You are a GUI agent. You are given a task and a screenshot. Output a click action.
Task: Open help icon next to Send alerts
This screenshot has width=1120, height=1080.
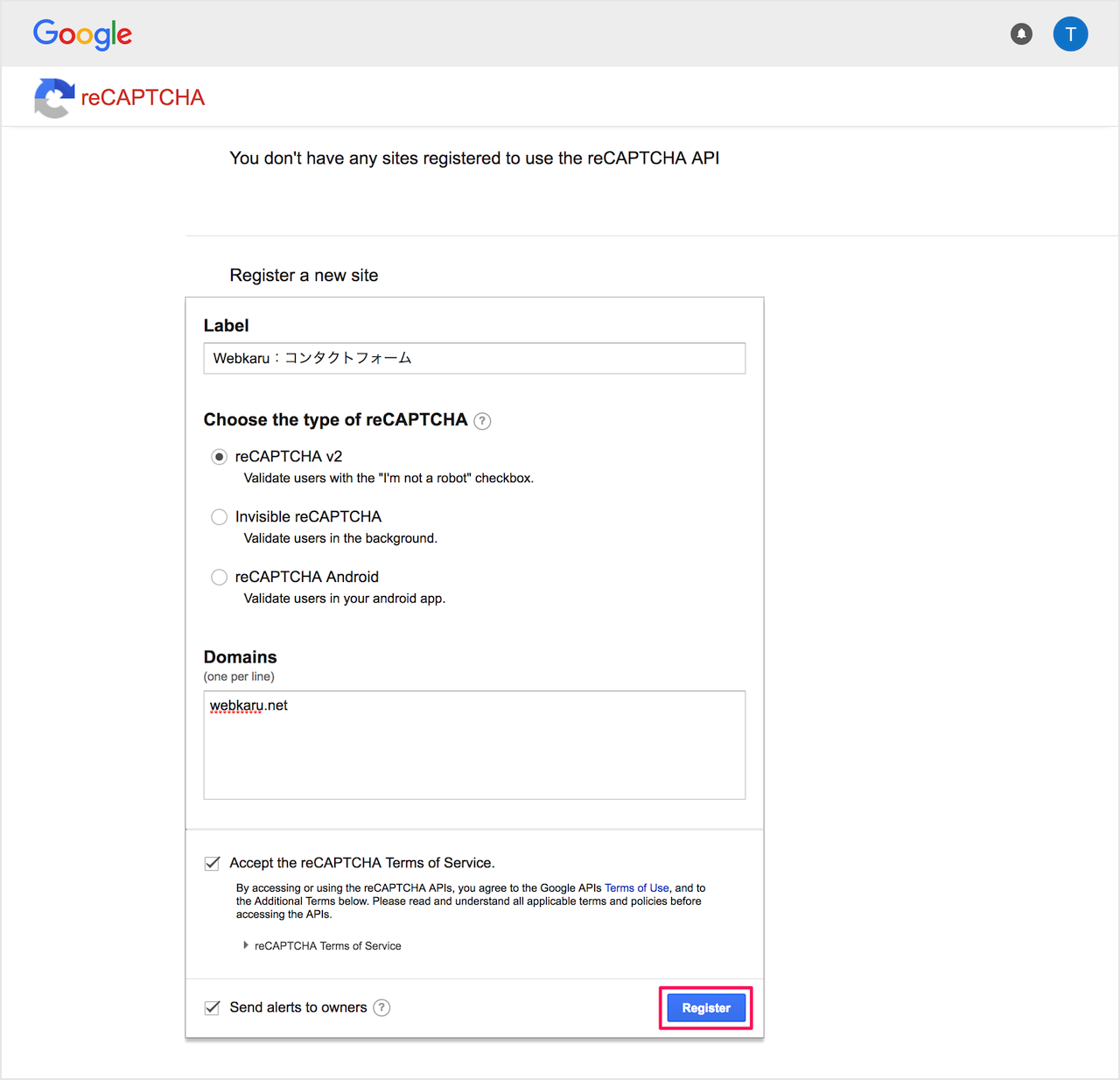tap(381, 1007)
